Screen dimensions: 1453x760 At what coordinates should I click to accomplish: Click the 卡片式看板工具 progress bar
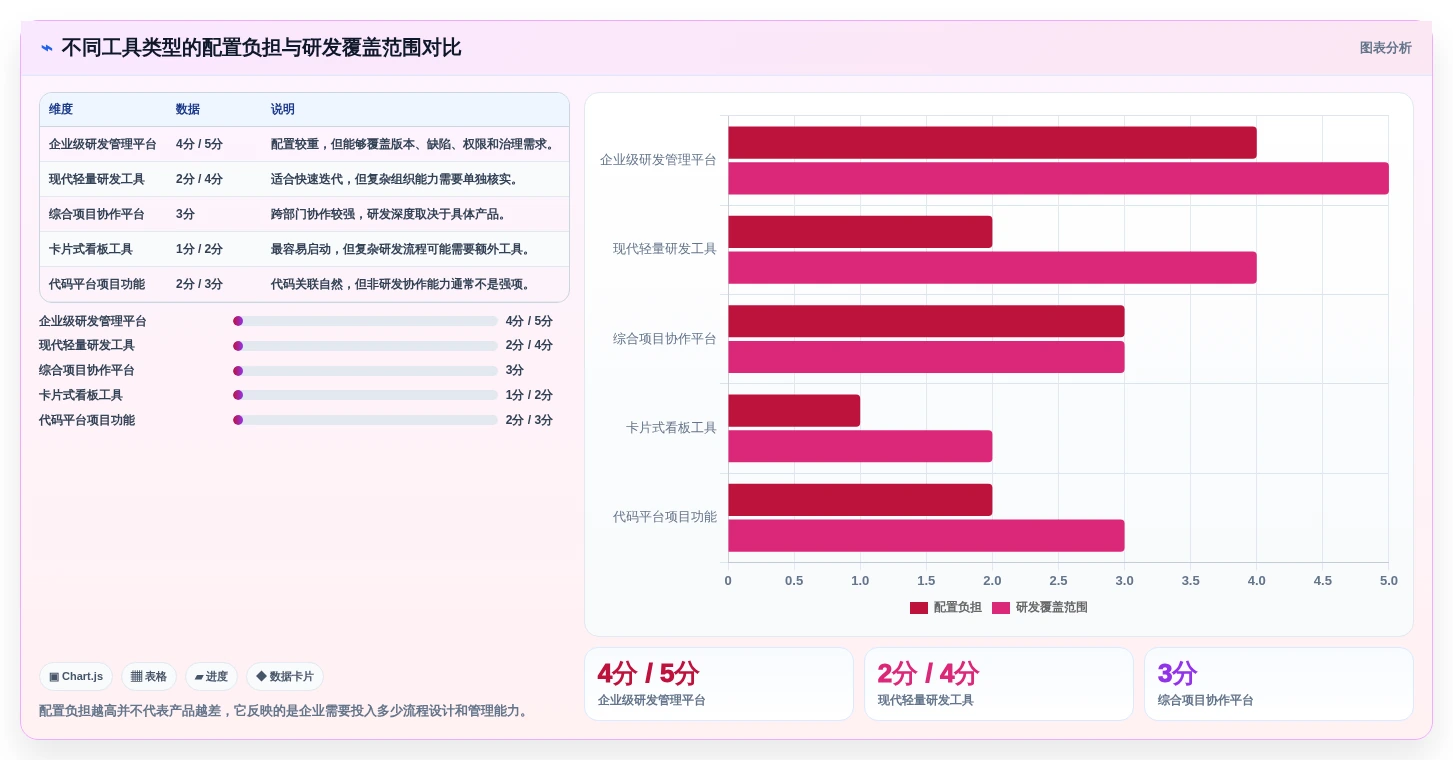click(x=365, y=395)
